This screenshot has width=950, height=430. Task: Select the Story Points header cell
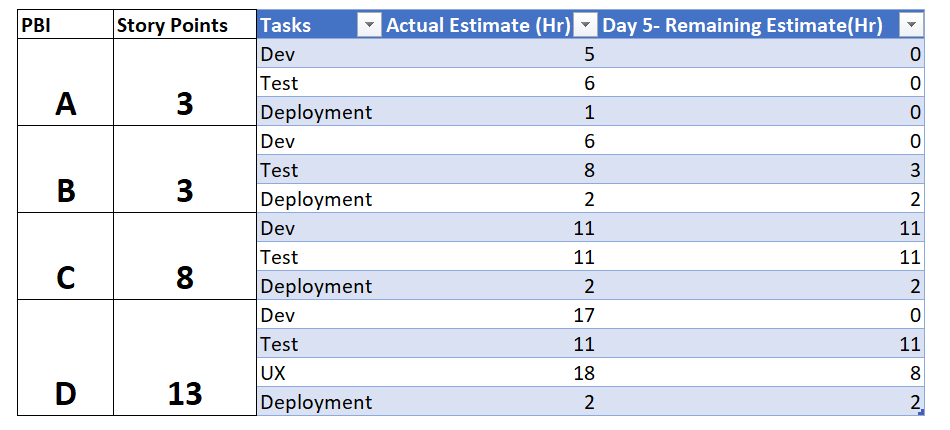(185, 25)
